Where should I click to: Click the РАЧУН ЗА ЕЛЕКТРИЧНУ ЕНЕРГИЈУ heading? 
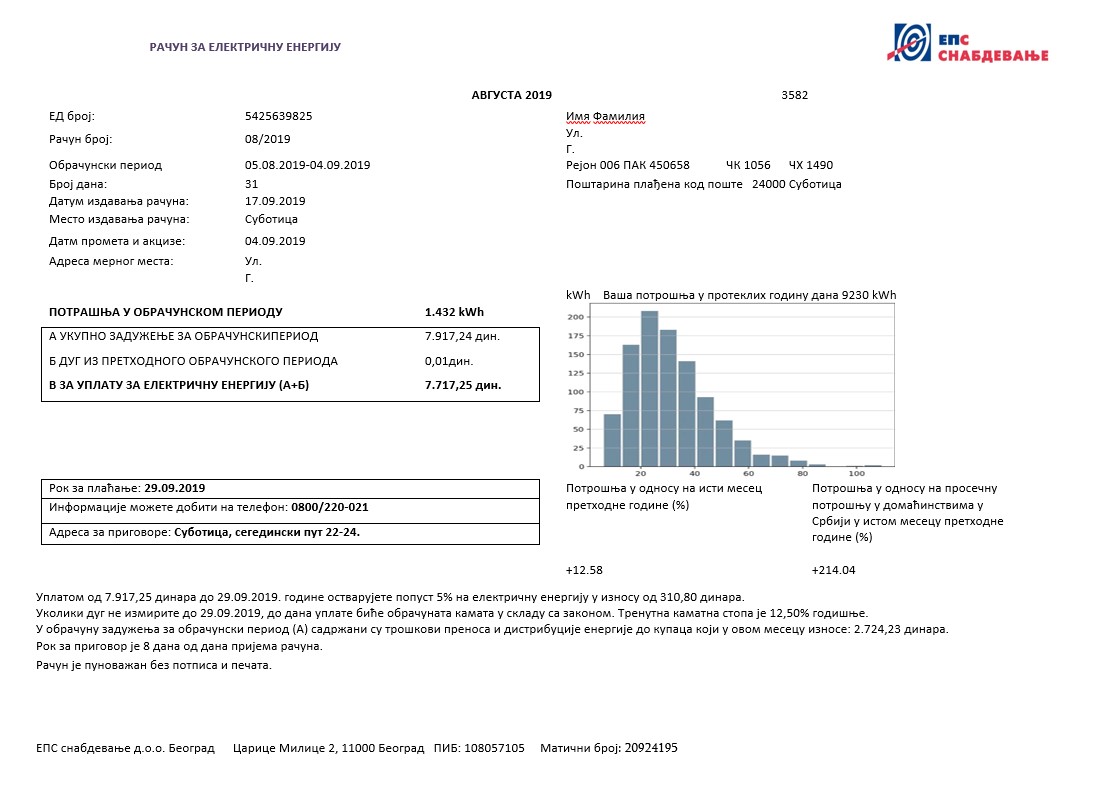244,46
